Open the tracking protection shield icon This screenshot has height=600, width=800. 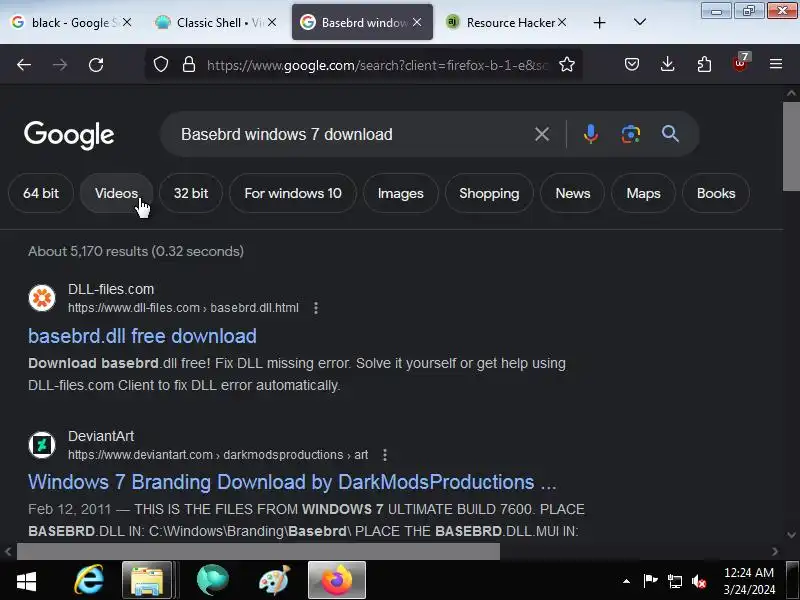pyautogui.click(x=161, y=64)
